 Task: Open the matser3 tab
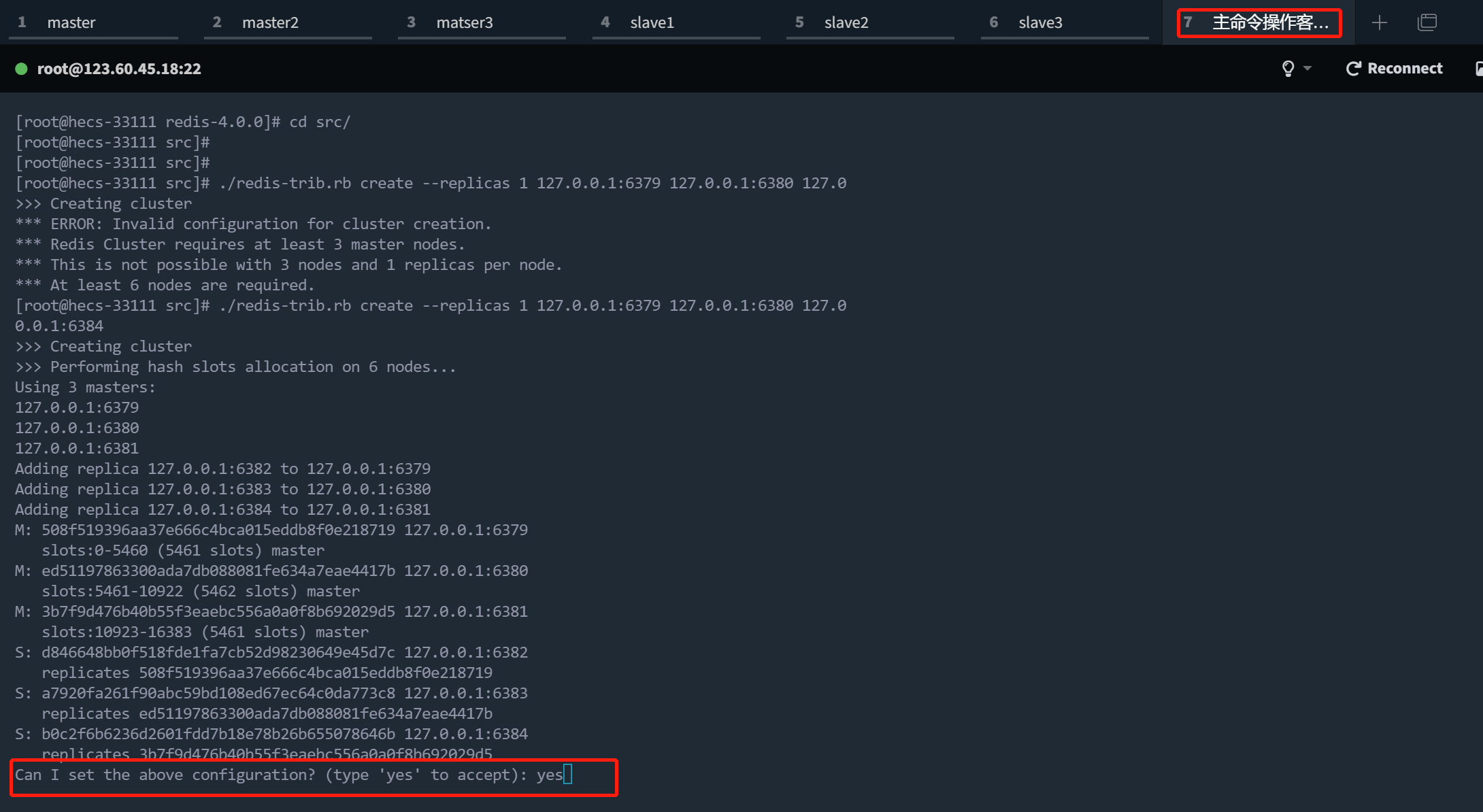pos(464,22)
